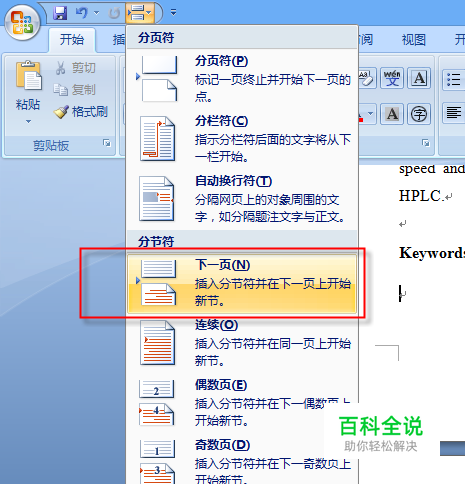Image resolution: width=465 pixels, height=484 pixels.
Task: Select 下一页(N) section break
Action: click(x=242, y=284)
